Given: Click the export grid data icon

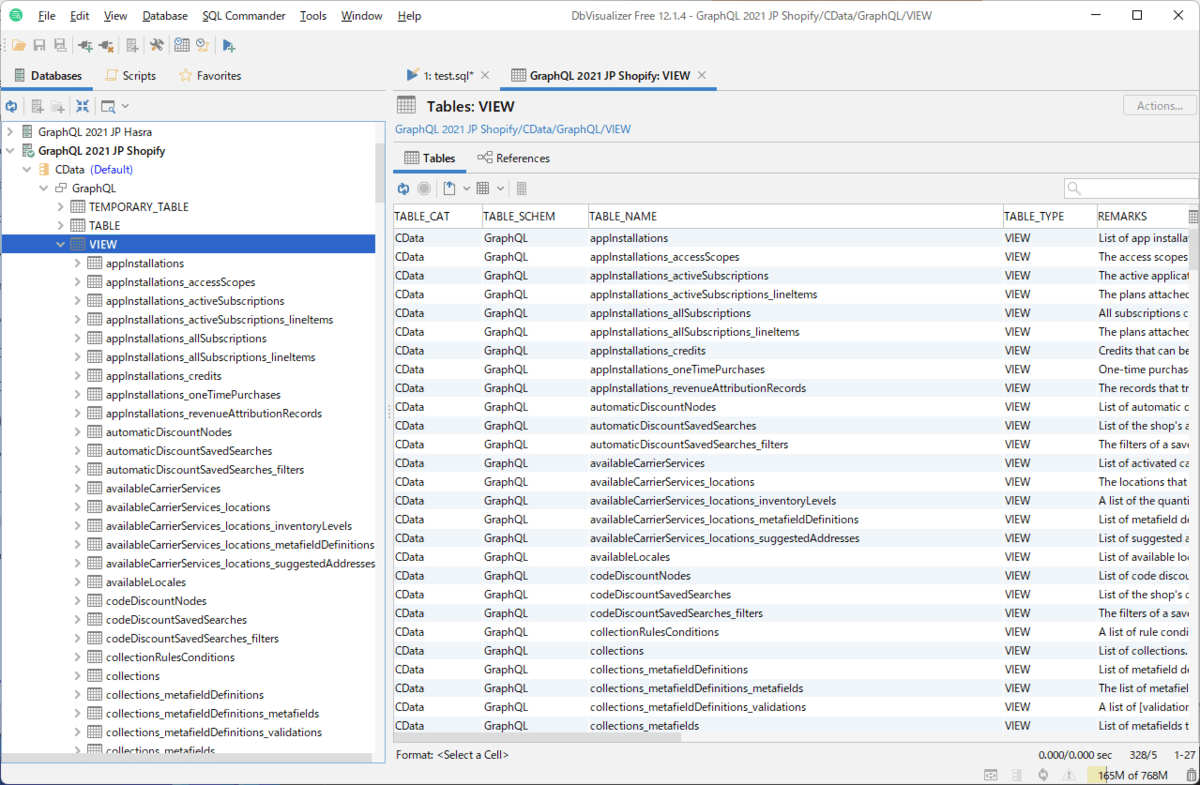Looking at the screenshot, I should click(x=450, y=188).
